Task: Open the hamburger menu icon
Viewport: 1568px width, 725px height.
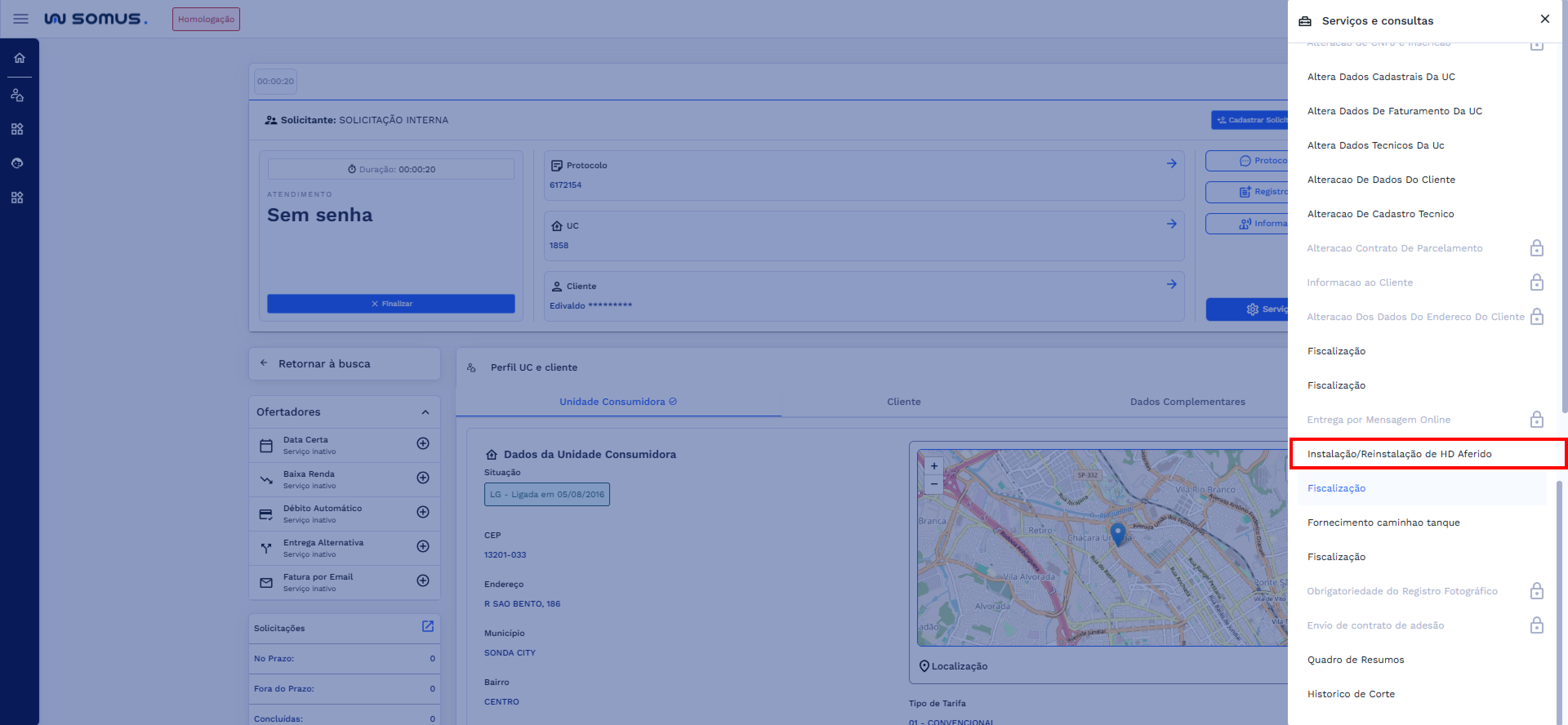Action: 21,19
